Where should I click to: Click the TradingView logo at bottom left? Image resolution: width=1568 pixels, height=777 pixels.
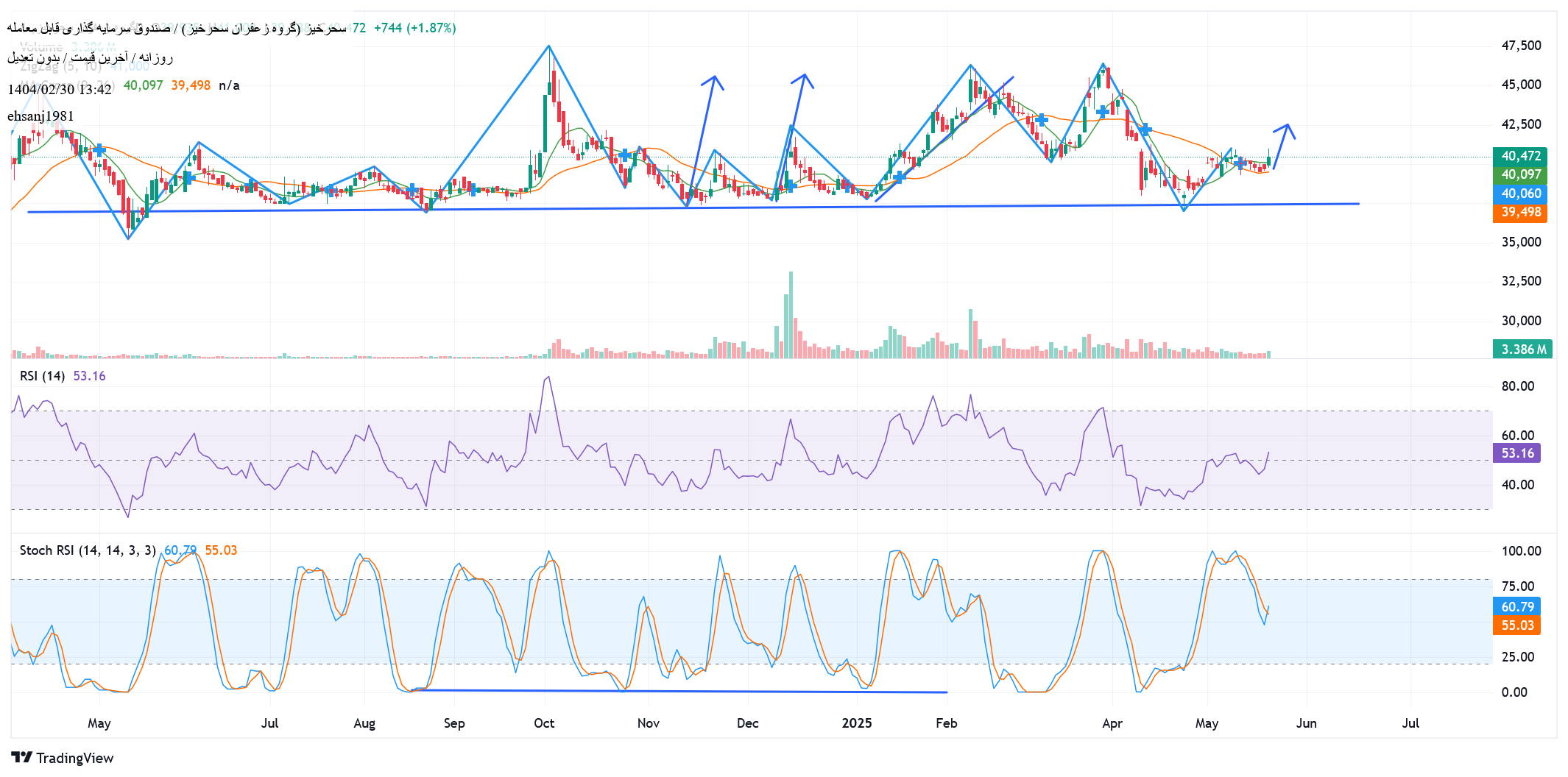pos(63,758)
